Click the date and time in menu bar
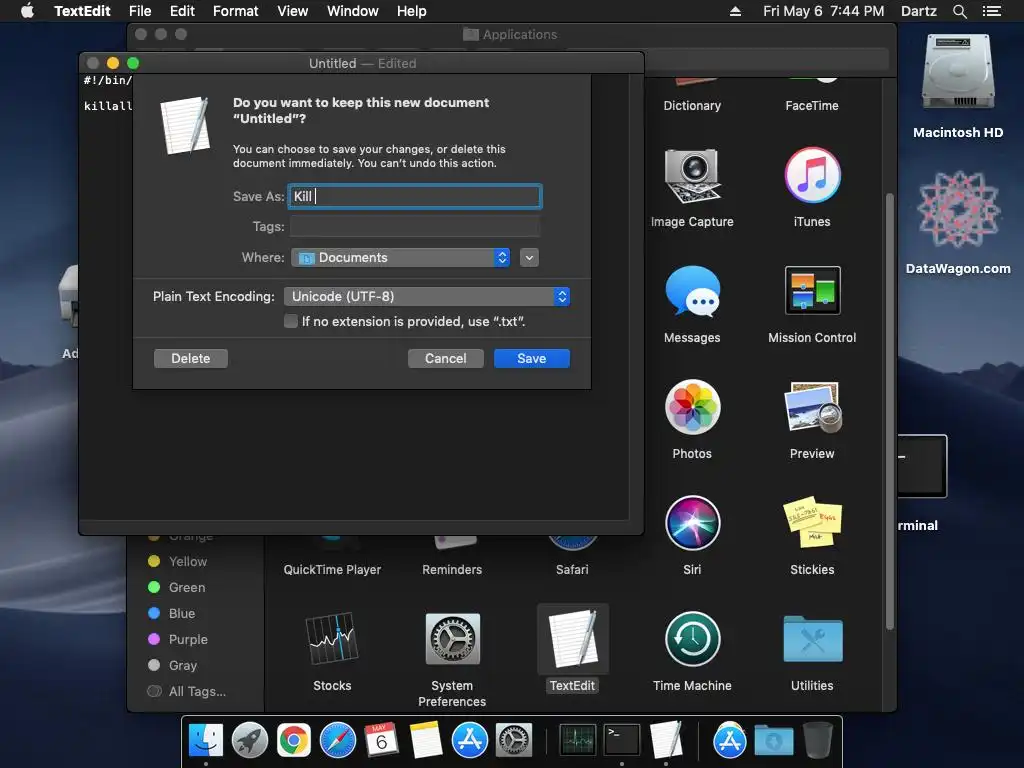 pos(824,11)
